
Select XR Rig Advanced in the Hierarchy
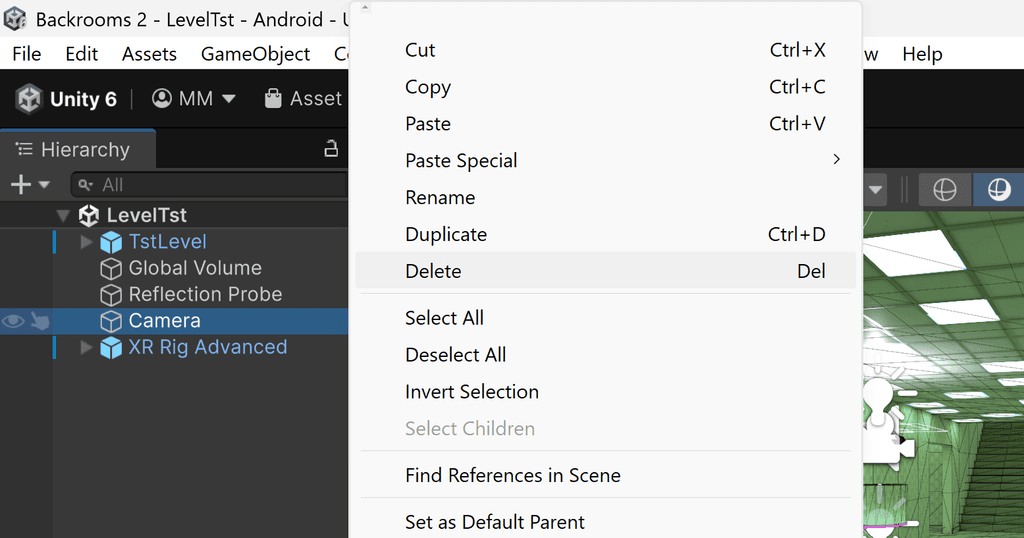point(208,347)
